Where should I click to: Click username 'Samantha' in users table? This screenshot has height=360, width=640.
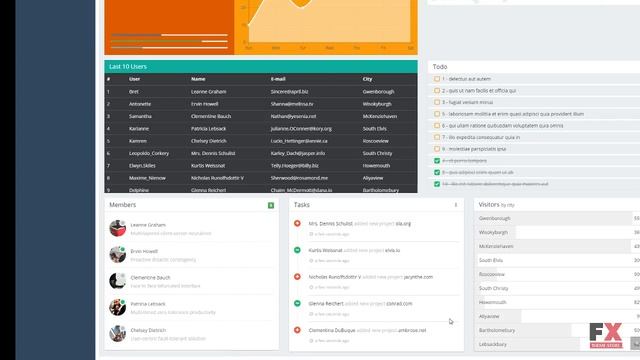[x=140, y=116]
